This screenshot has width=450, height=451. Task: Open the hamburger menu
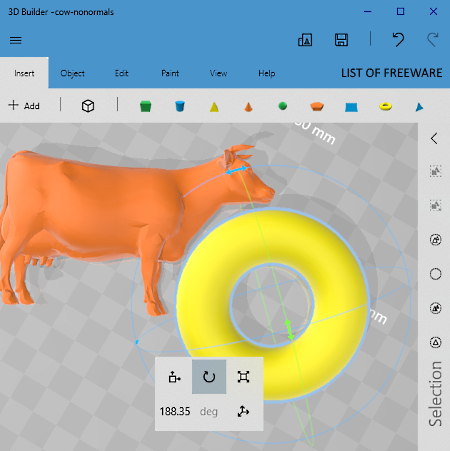click(x=16, y=40)
